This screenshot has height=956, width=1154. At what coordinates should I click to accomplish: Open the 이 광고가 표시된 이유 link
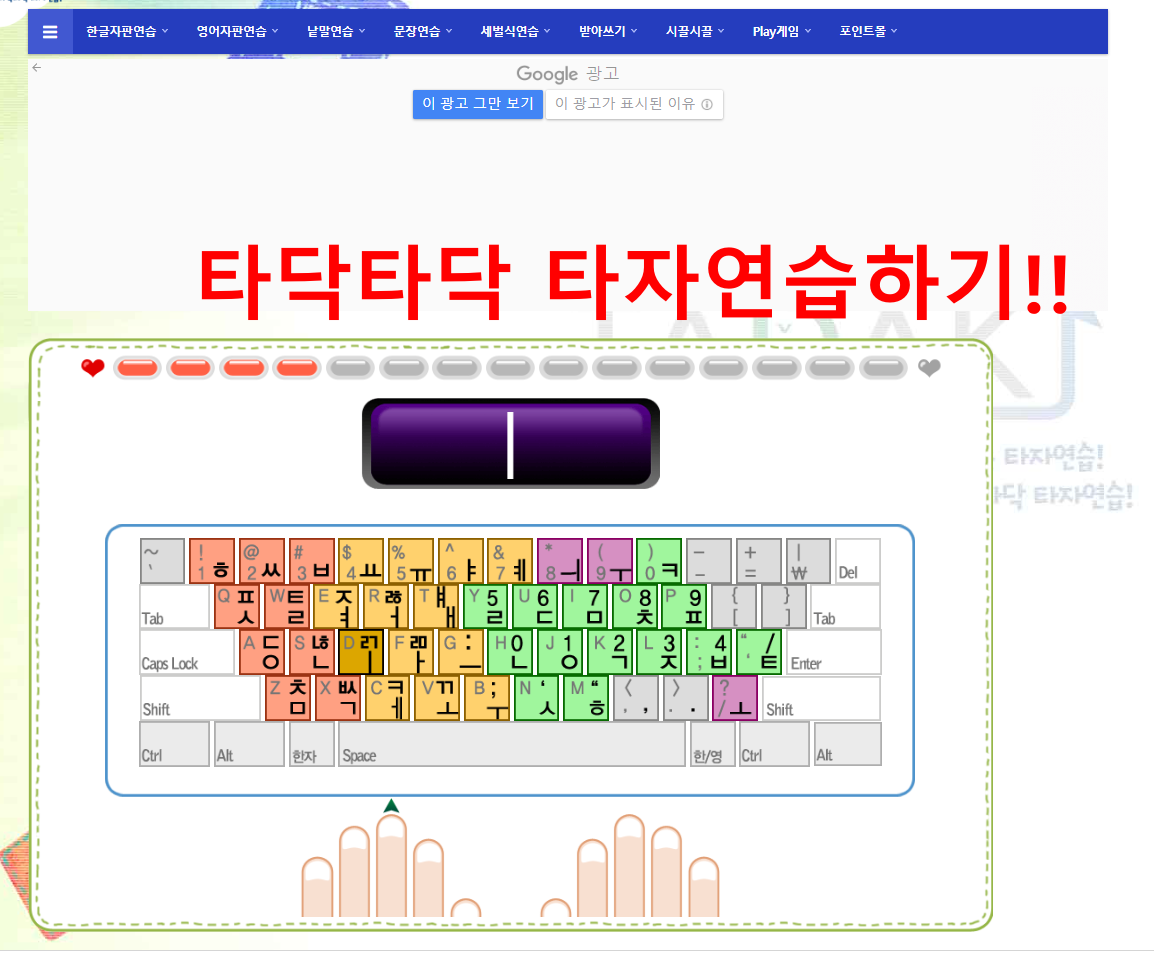(x=634, y=104)
